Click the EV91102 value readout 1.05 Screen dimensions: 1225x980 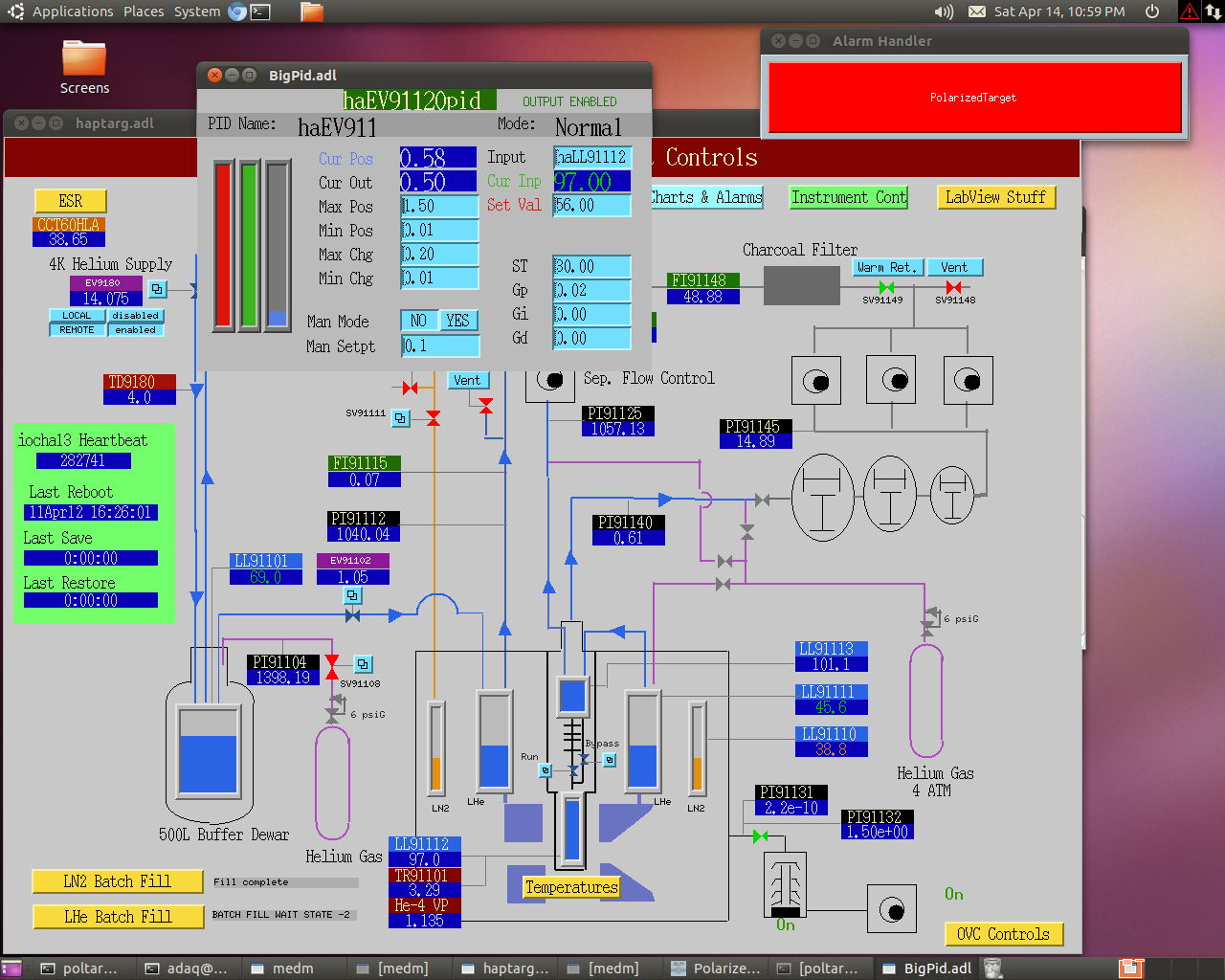point(353,577)
